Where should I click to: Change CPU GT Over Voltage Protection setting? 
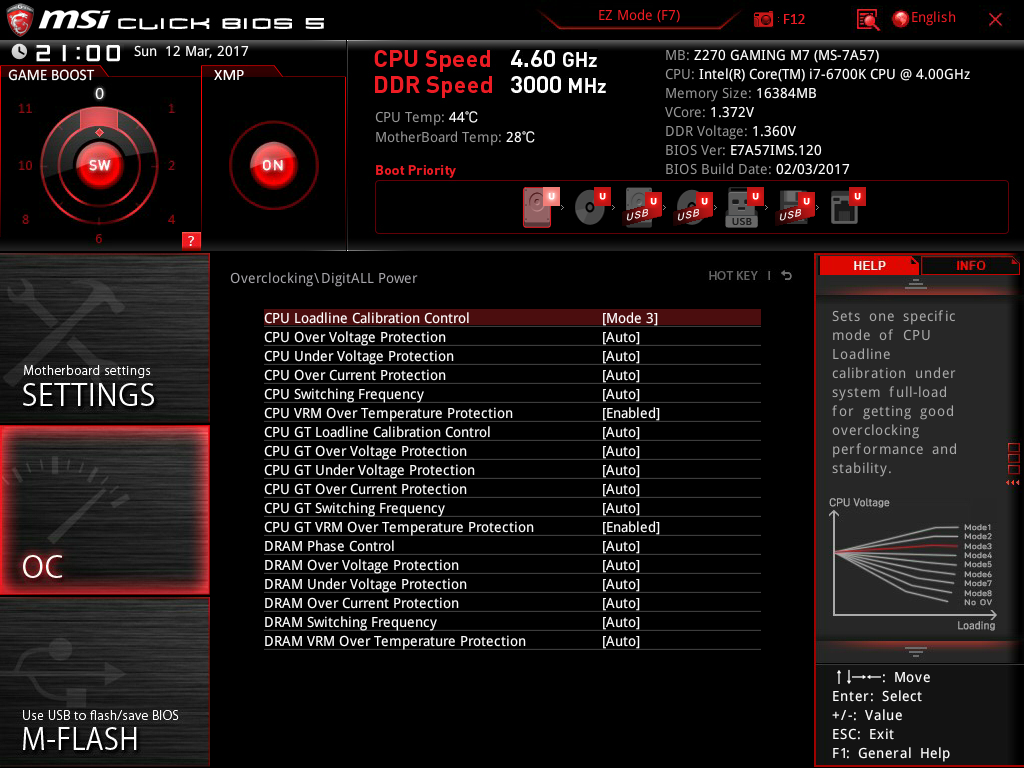coord(512,451)
